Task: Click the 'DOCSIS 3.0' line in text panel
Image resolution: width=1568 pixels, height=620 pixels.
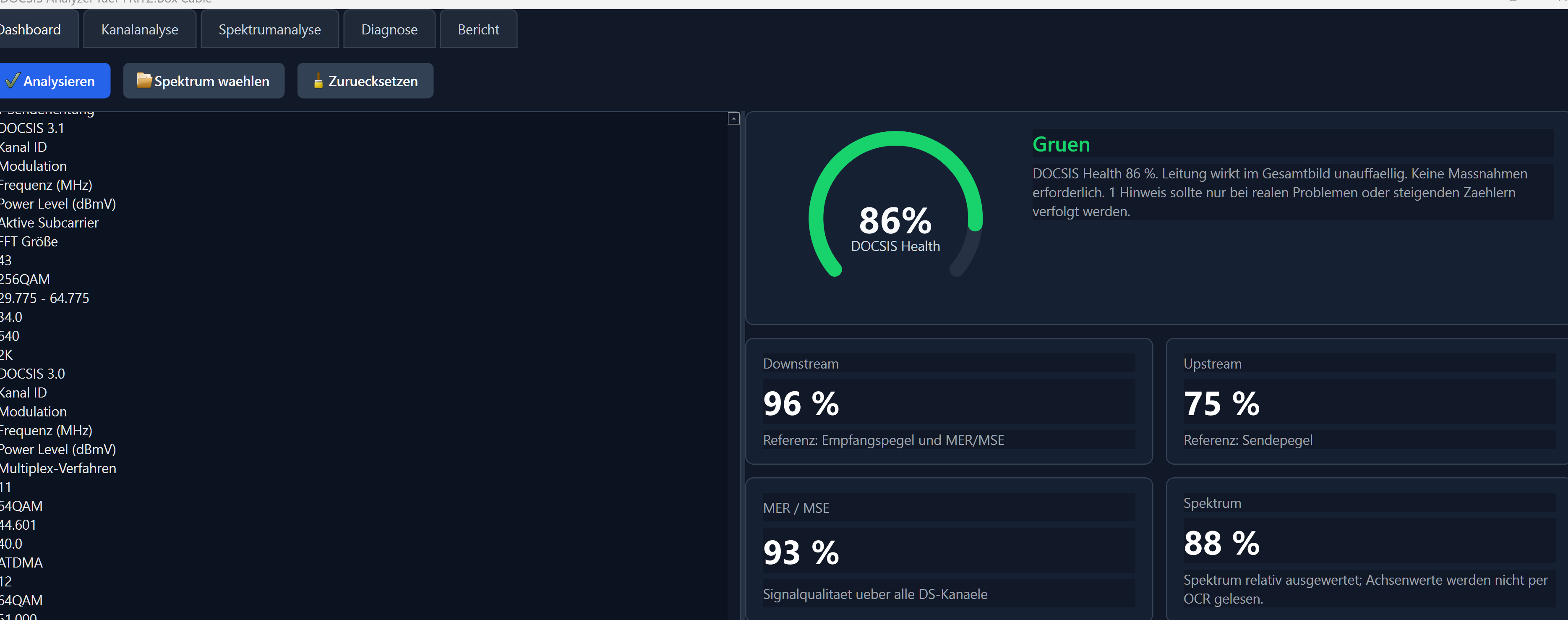Action: 32,374
